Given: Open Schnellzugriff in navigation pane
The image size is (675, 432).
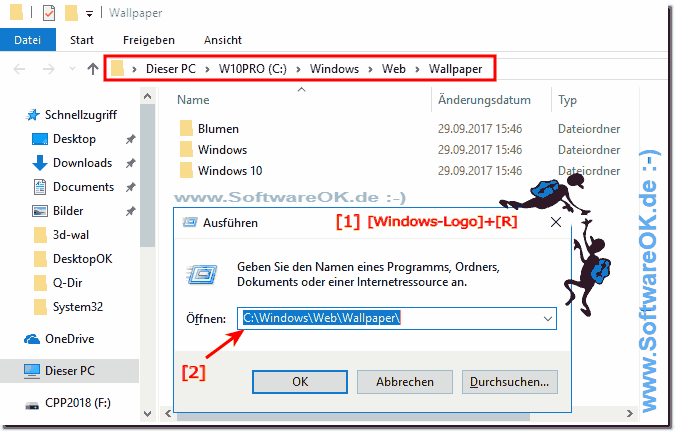Looking at the screenshot, I should [x=81, y=115].
